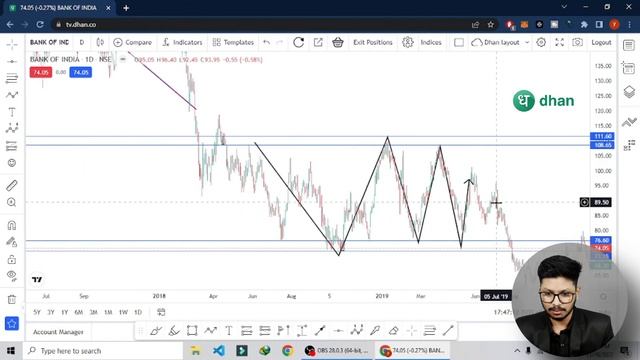The image size is (640, 360).
Task: Open the patterns tool in left sidebar
Action: click(12, 129)
